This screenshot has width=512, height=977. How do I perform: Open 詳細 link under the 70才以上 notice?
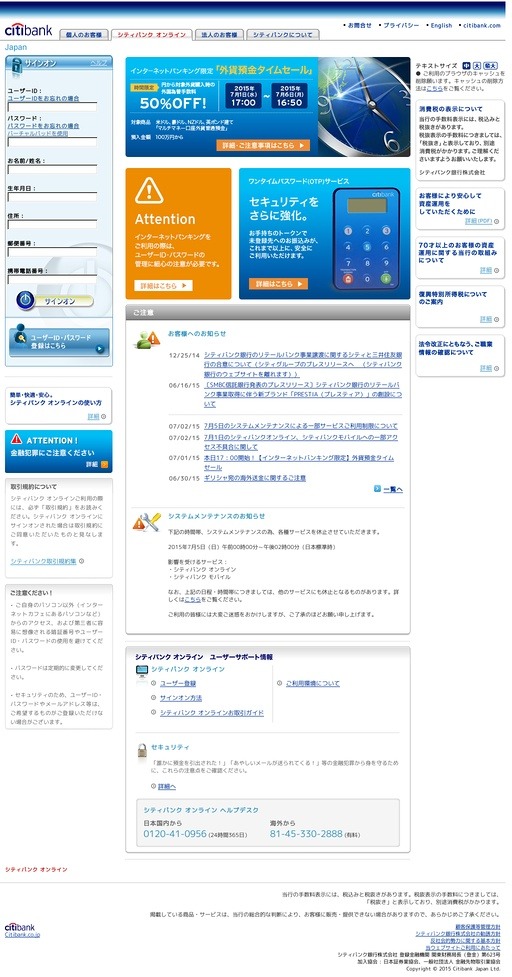pyautogui.click(x=486, y=270)
